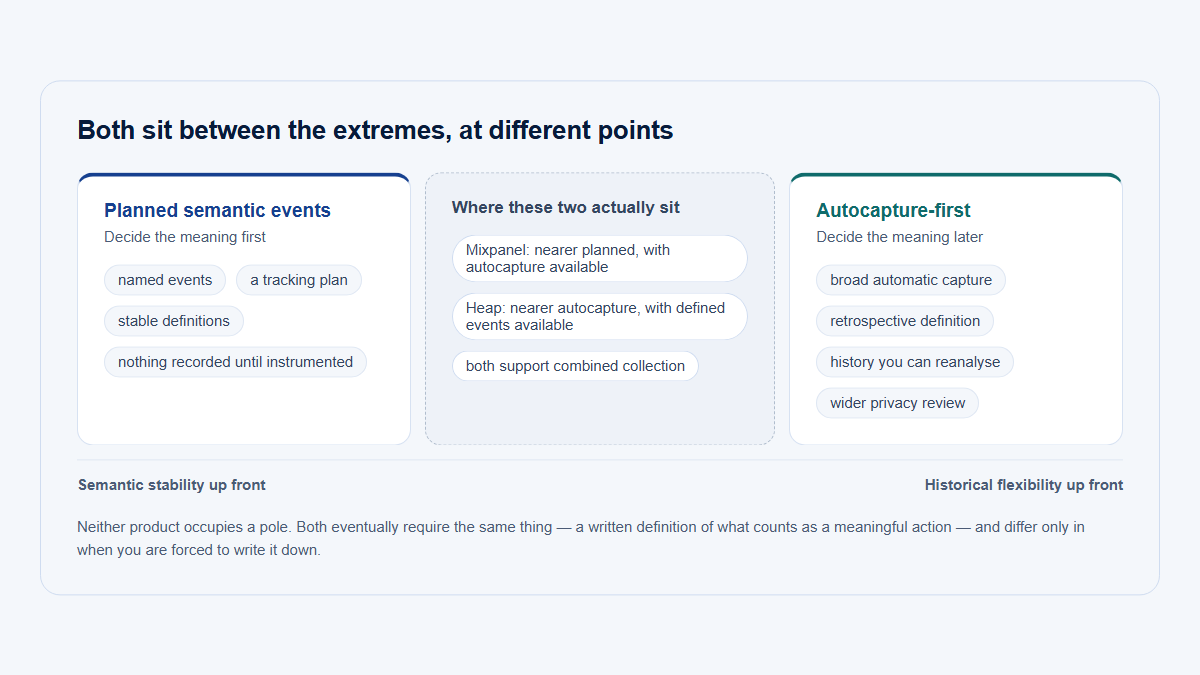
Task: Click 'history you can reanalyse' chip
Action: pos(915,362)
